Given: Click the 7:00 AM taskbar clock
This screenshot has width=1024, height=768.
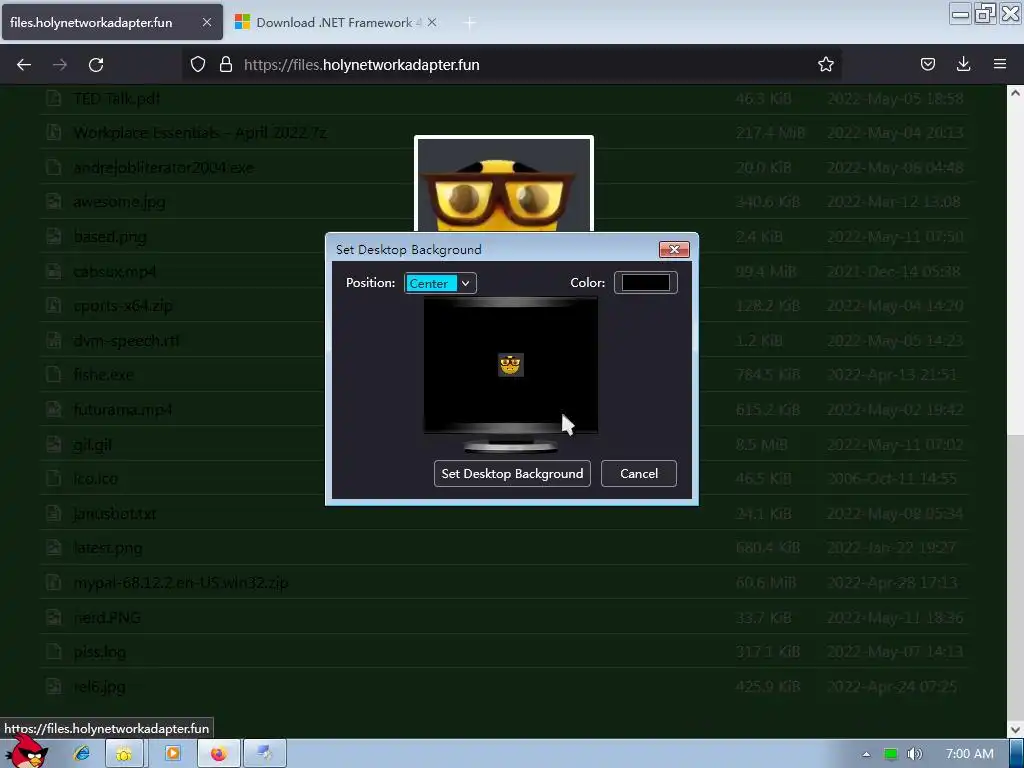Looking at the screenshot, I should (x=970, y=754).
